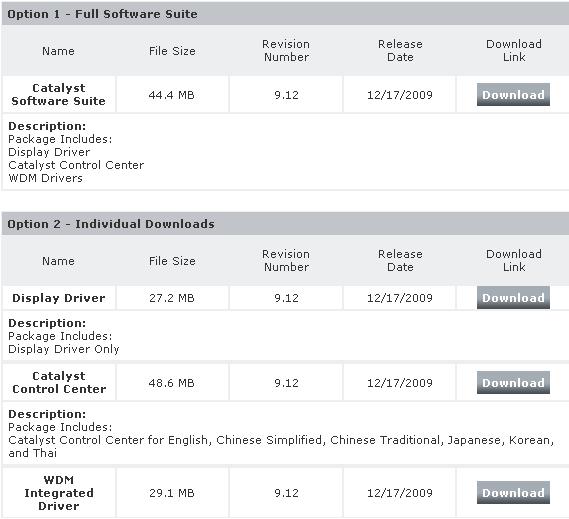Click the 48.6 MB file size cell
This screenshot has width=569, height=519.
172,383
